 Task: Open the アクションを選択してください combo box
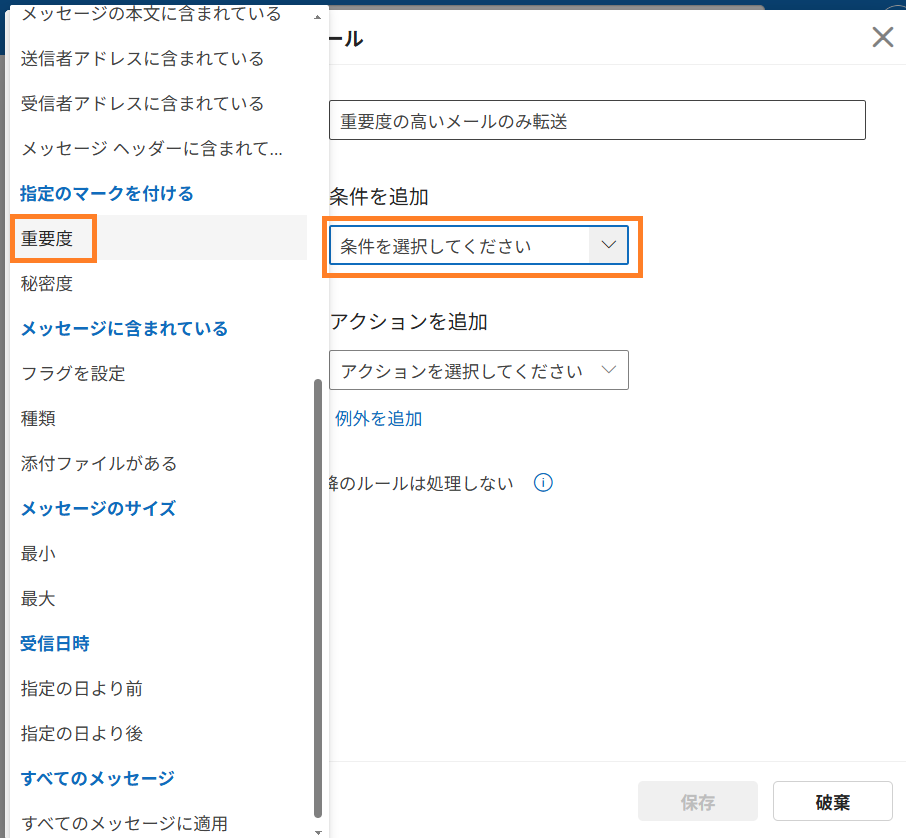coord(479,370)
